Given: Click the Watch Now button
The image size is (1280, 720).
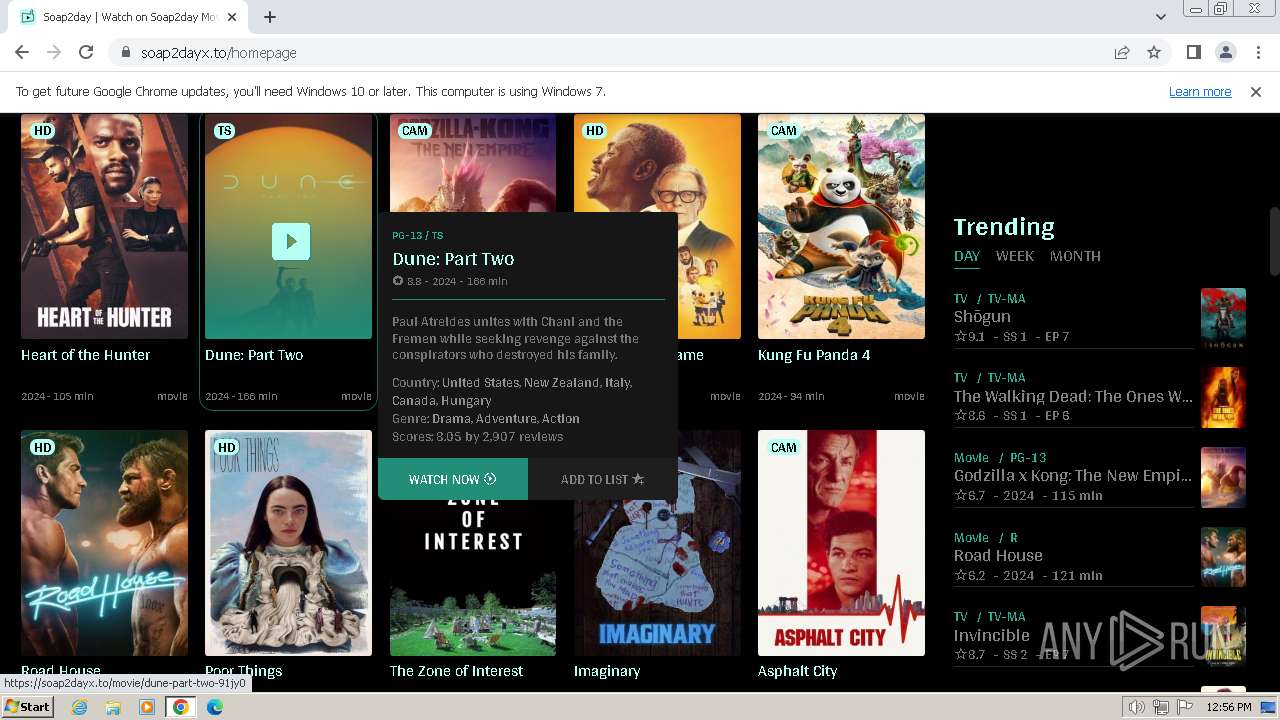Looking at the screenshot, I should tap(452, 479).
